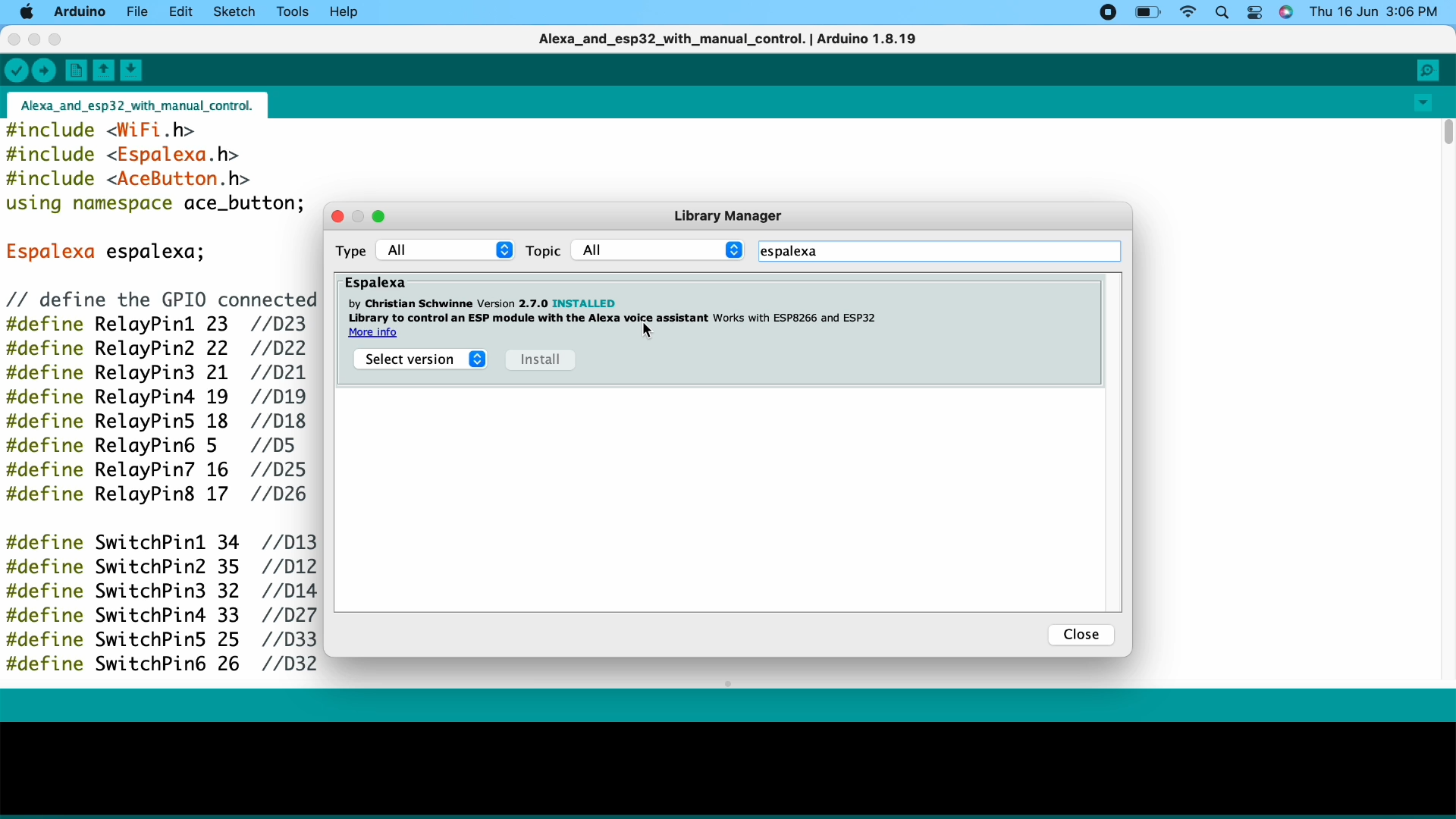Close the Library Manager with red button
Viewport: 1456px width, 819px height.
point(338,218)
